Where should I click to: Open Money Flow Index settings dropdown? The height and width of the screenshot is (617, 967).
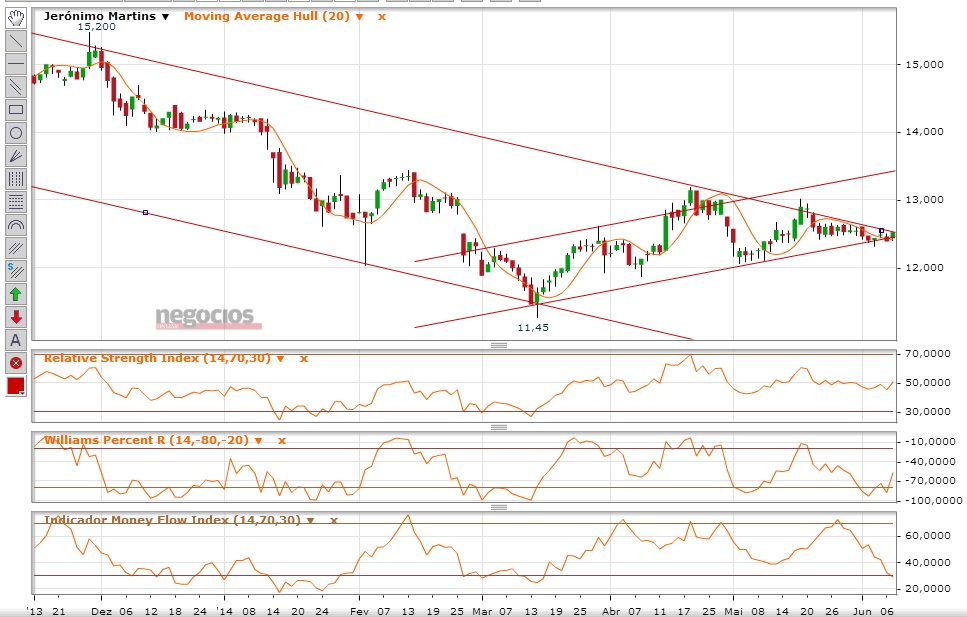[310, 521]
